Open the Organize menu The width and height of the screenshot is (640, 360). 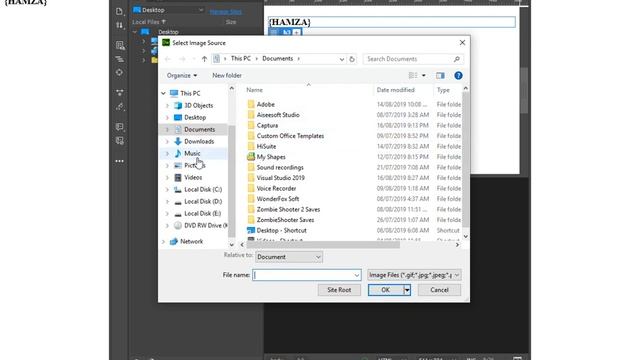[x=182, y=76]
